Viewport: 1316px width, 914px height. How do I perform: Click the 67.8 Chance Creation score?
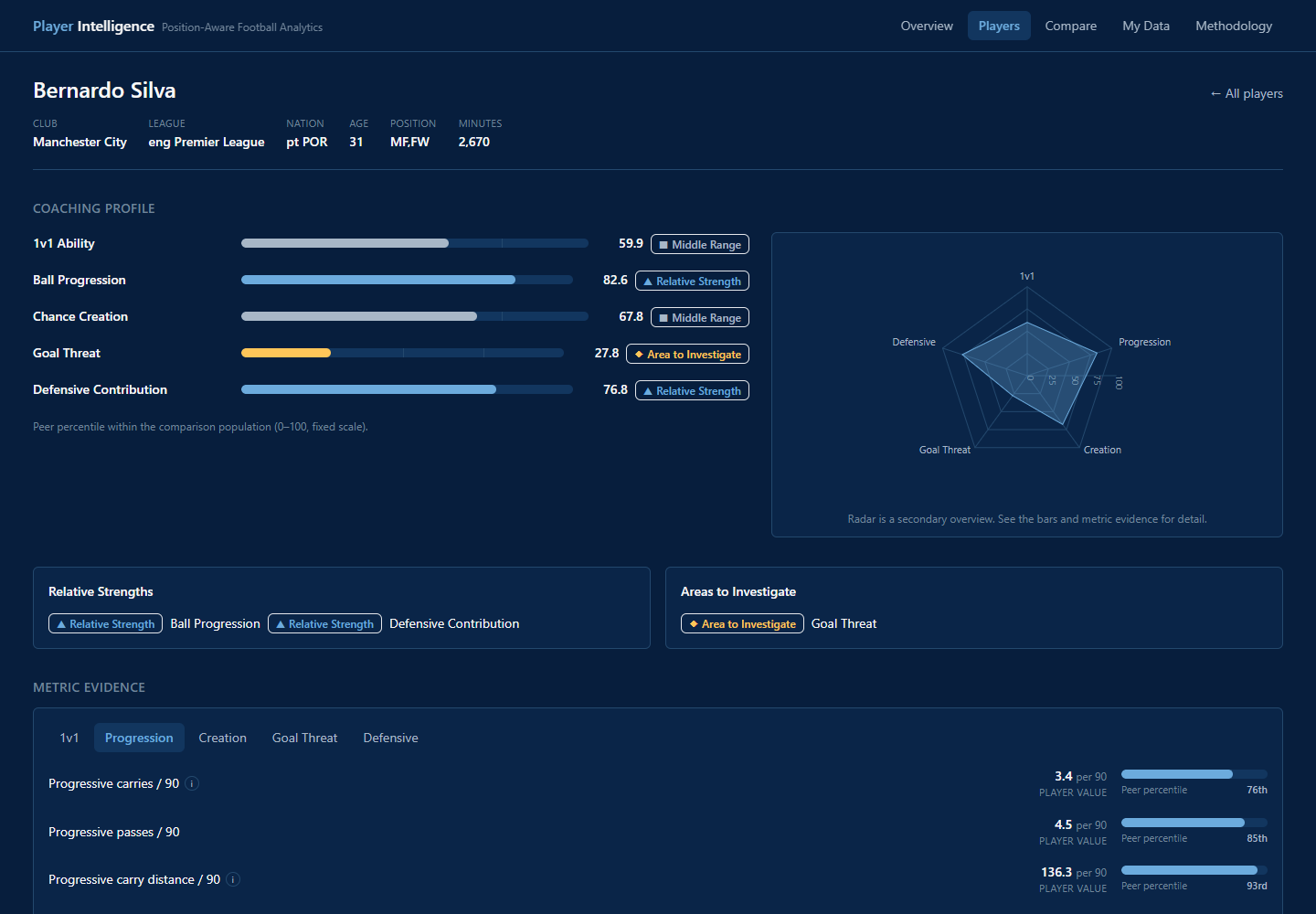(x=631, y=316)
